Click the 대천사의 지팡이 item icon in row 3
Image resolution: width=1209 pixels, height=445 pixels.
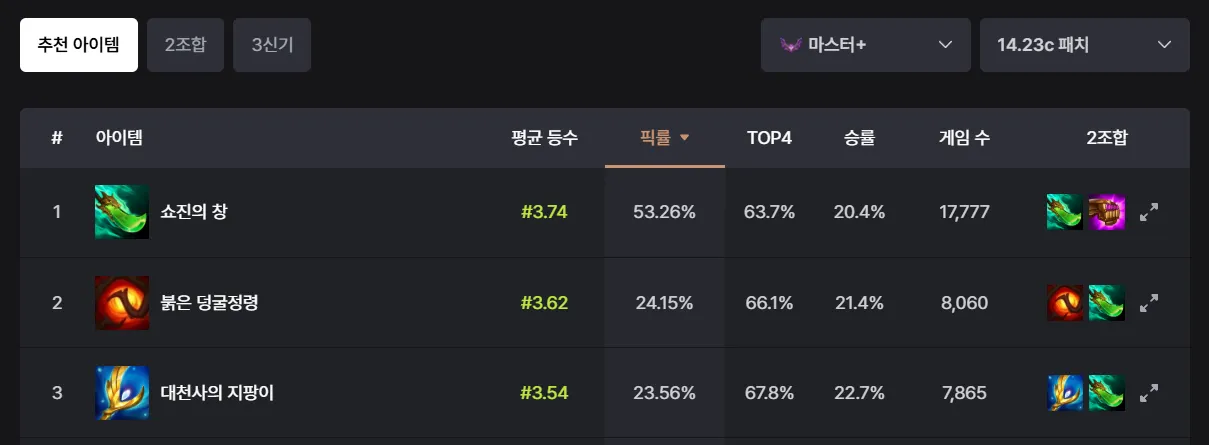click(122, 393)
